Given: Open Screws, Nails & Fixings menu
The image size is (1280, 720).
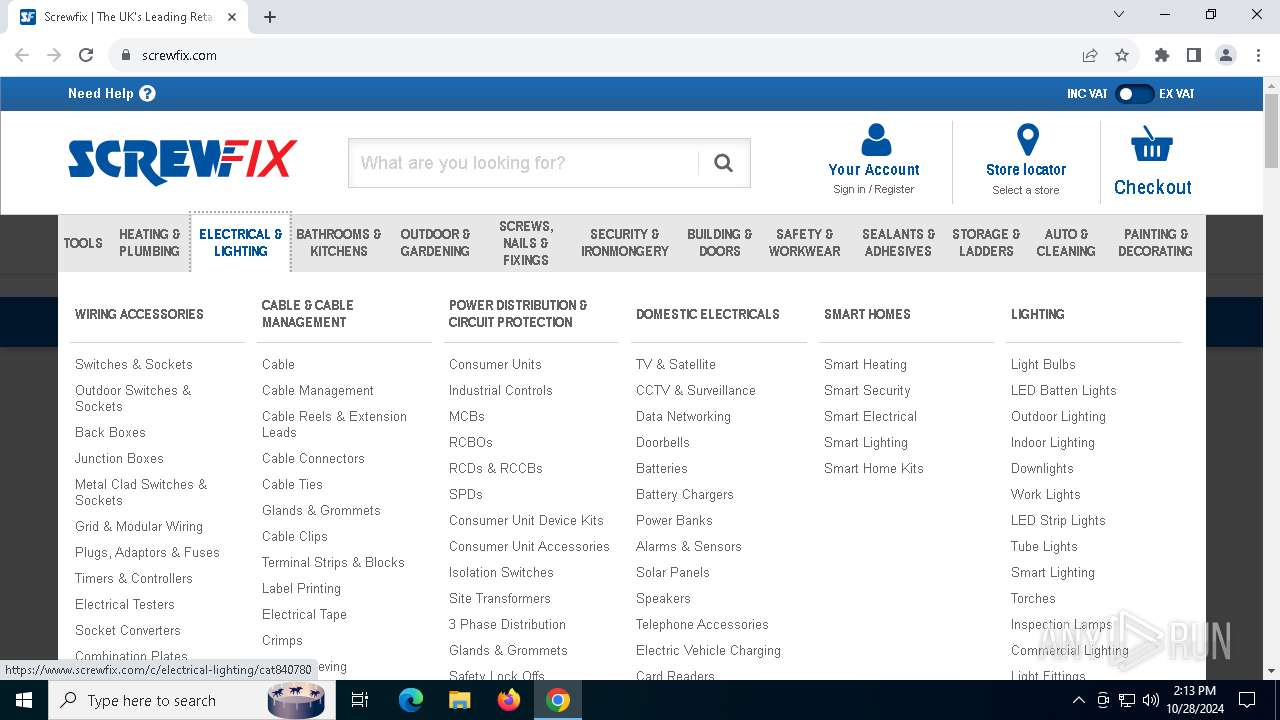Looking at the screenshot, I should [x=526, y=243].
